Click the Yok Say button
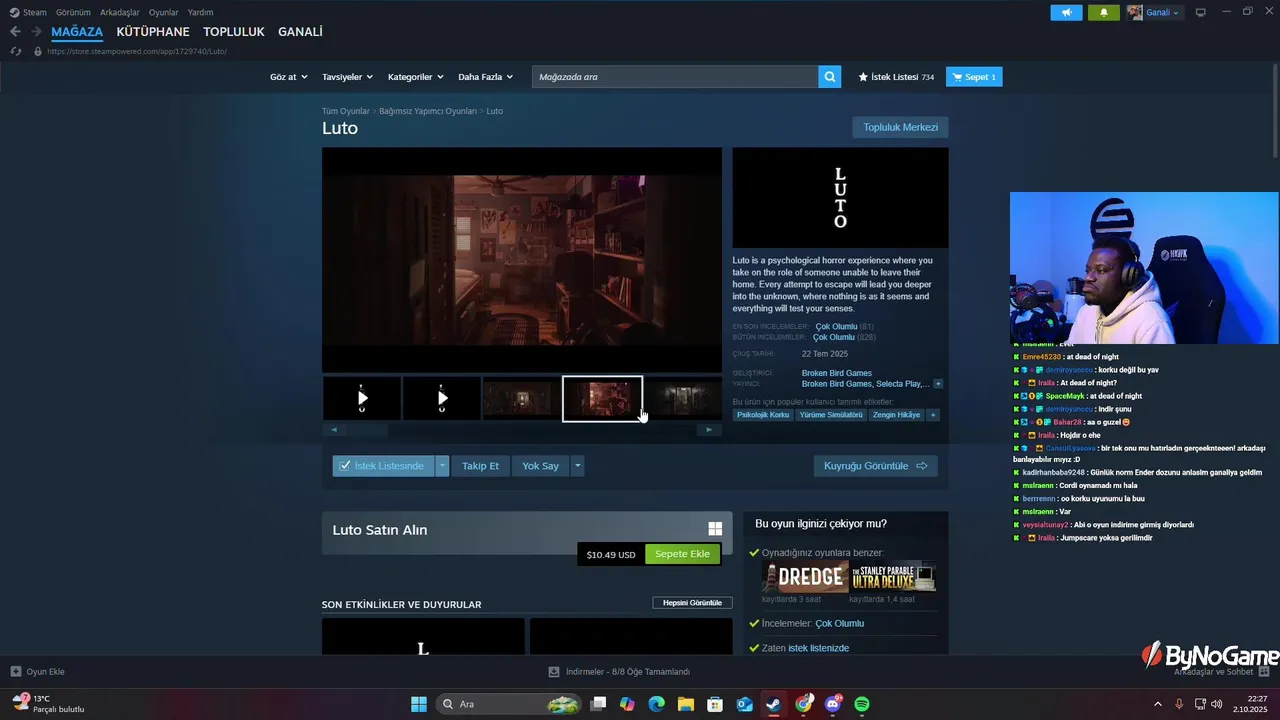The width and height of the screenshot is (1280, 720). [x=540, y=466]
